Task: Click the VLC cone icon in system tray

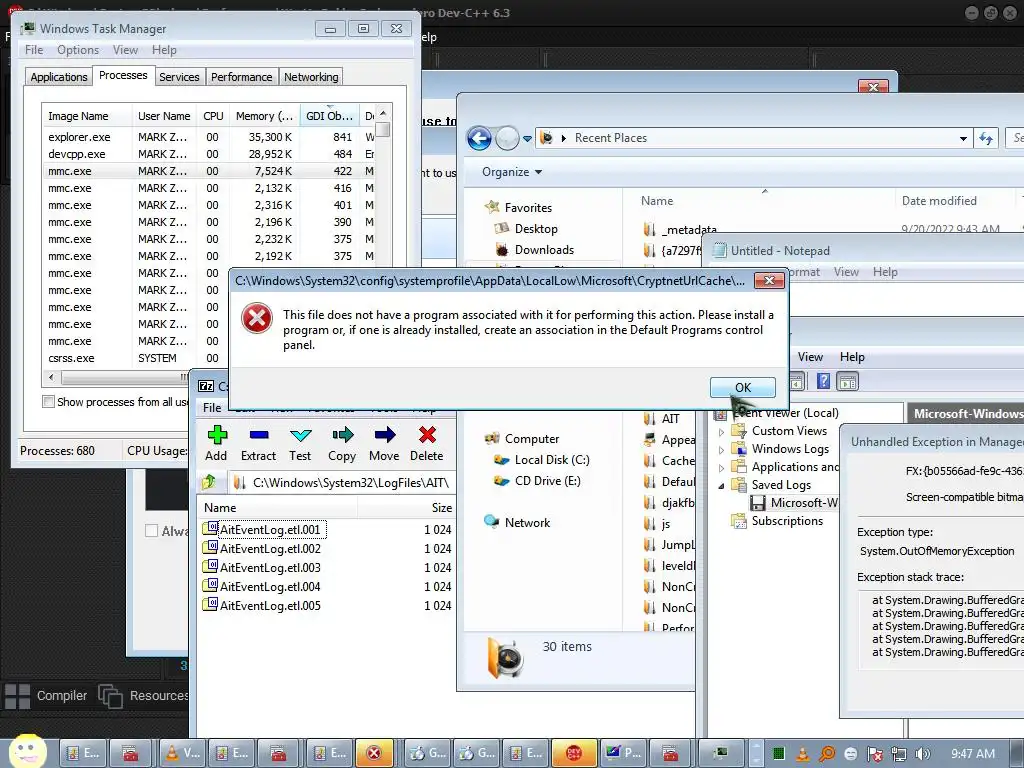Action: click(x=803, y=754)
